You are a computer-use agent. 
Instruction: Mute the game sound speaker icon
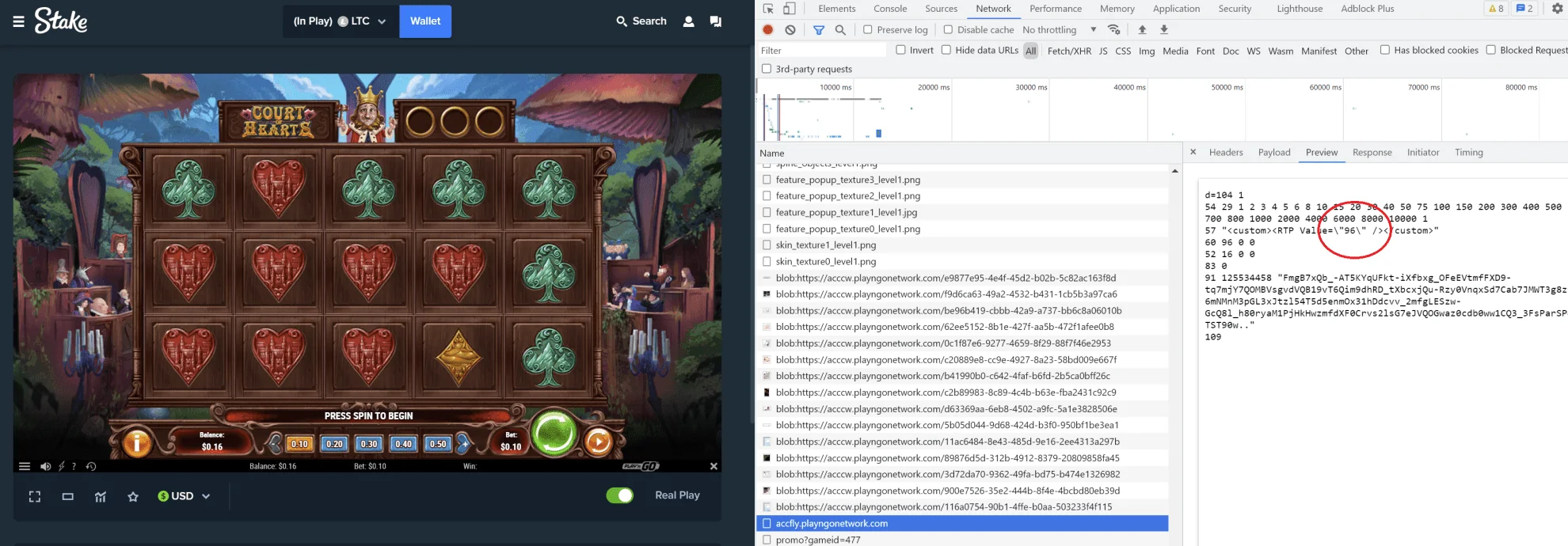45,466
